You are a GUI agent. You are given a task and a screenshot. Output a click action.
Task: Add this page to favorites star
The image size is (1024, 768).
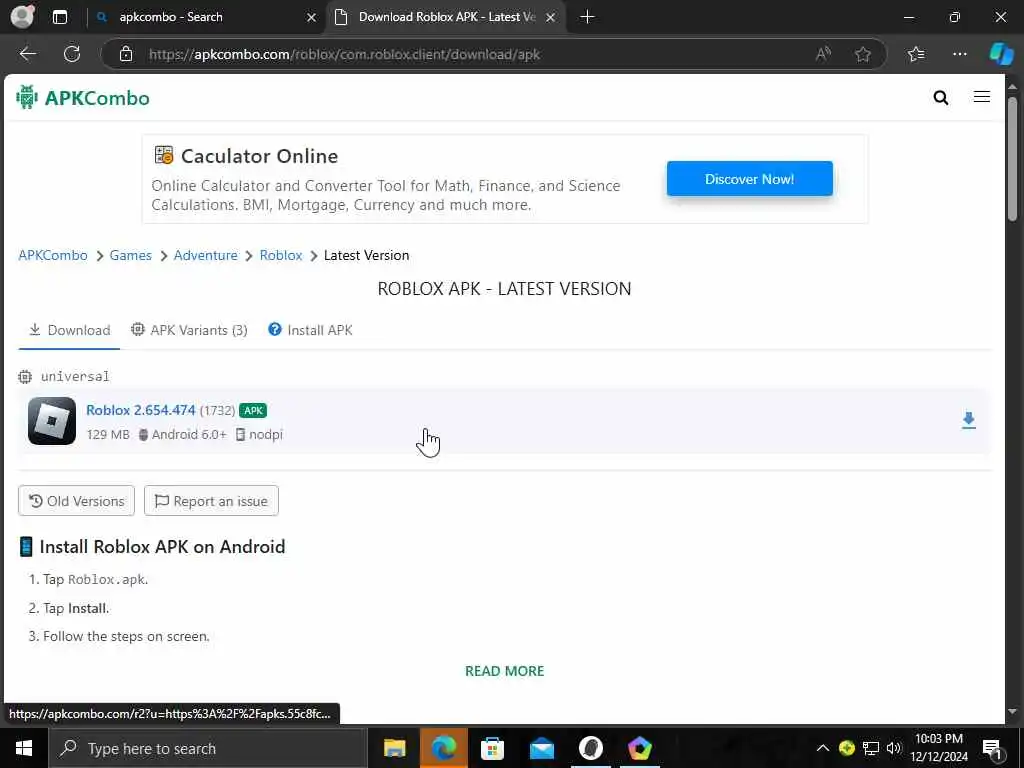click(863, 54)
